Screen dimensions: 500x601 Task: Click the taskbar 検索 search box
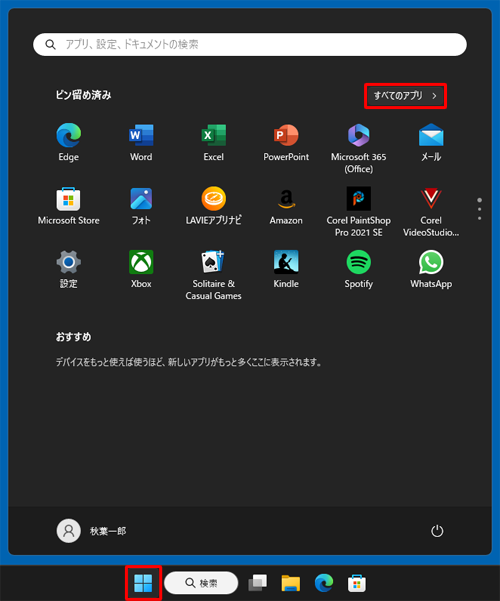(x=201, y=583)
